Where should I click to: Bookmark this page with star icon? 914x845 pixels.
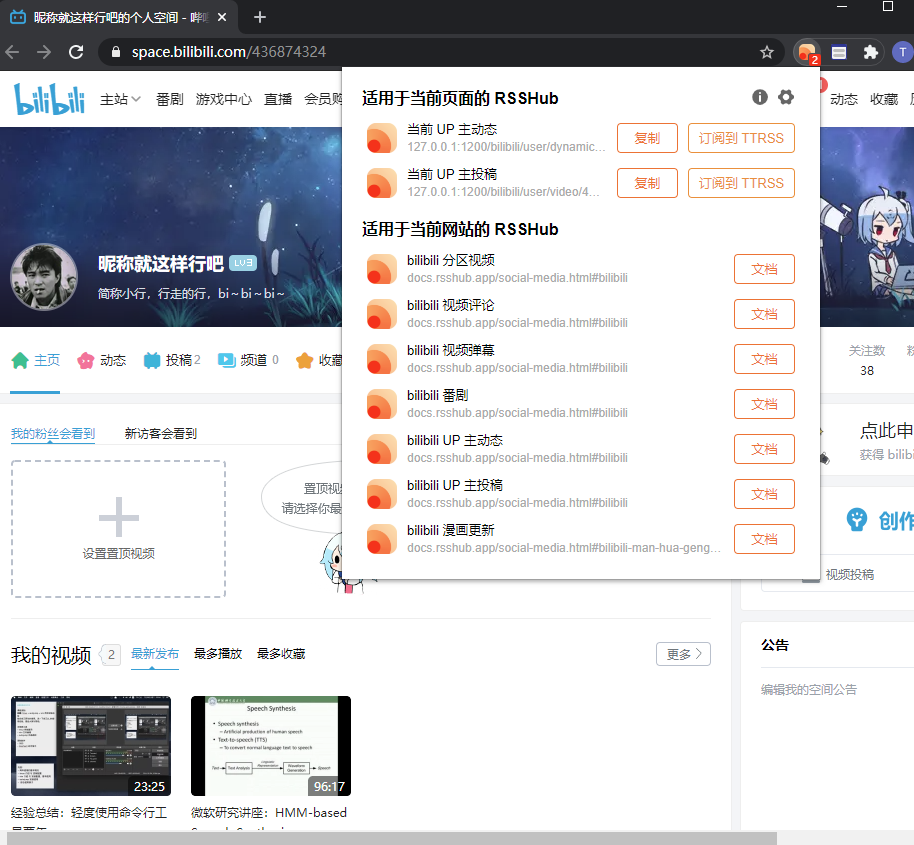point(767,52)
